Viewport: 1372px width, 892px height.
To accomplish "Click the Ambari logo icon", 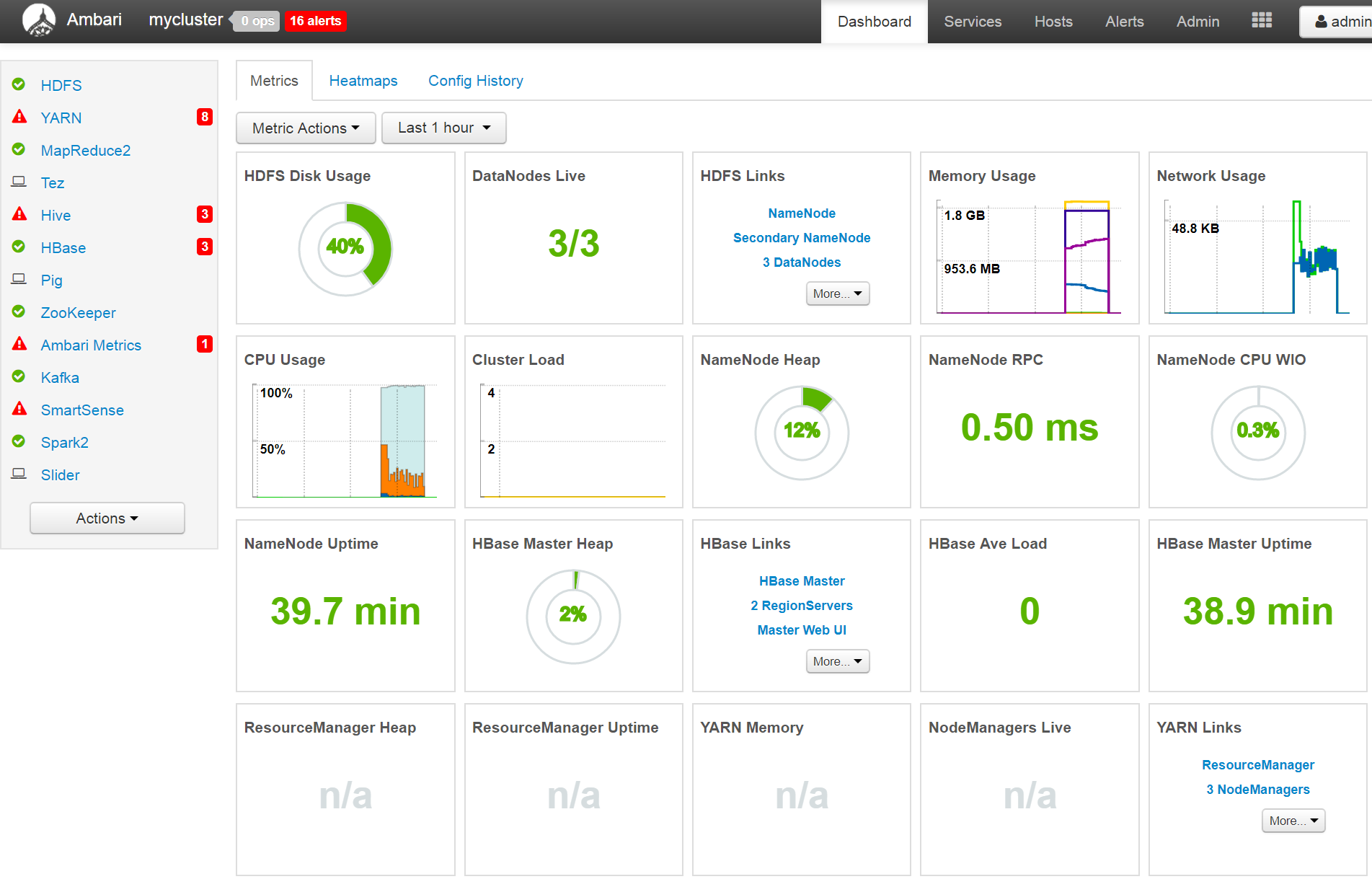I will point(39,20).
